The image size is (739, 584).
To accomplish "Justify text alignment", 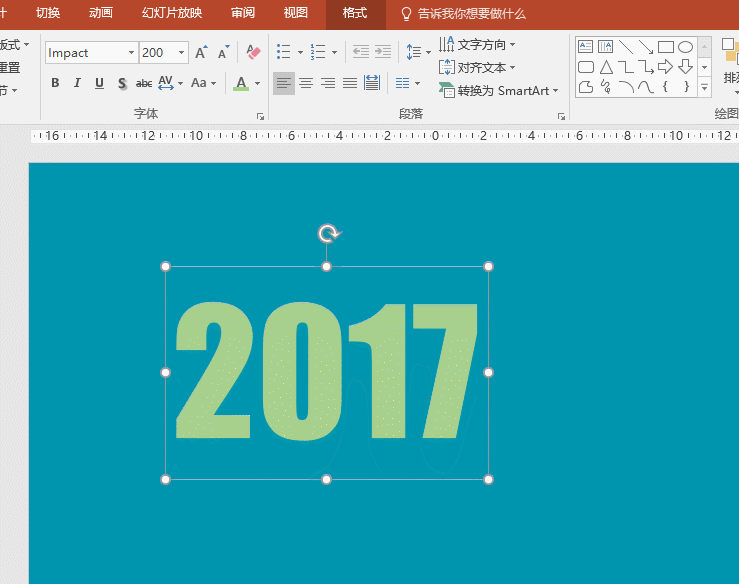I will coord(350,83).
